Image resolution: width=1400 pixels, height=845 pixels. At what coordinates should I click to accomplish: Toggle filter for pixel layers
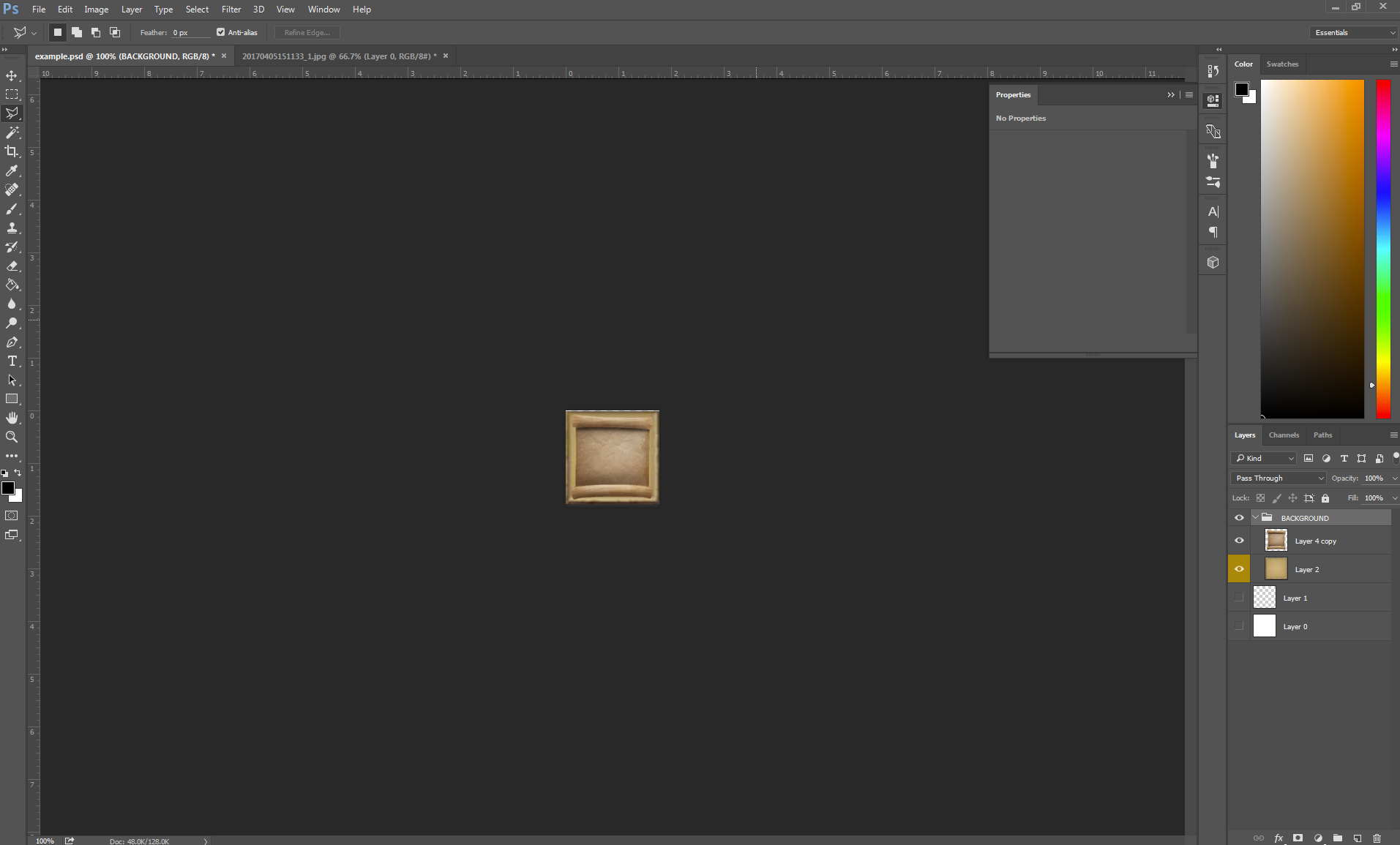(1309, 459)
